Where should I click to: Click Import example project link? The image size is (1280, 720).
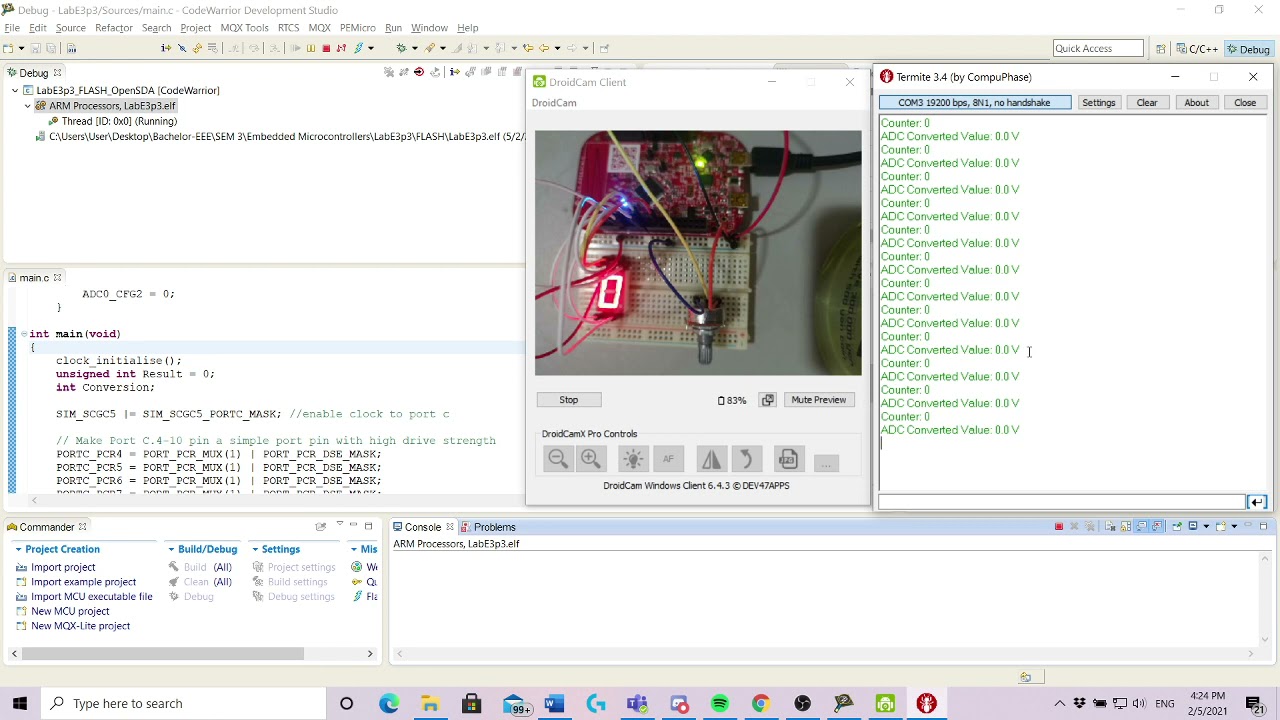coord(83,582)
